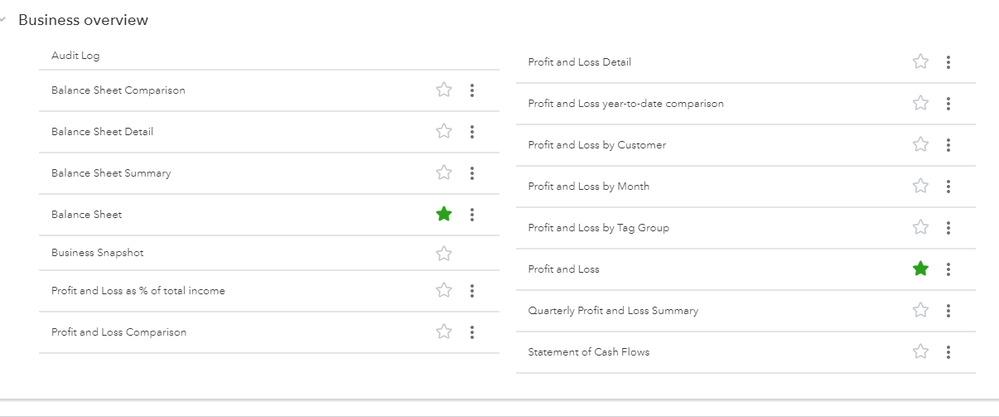Screen dimensions: 999x417
Task: Open the Audit Log report
Action: 76,56
